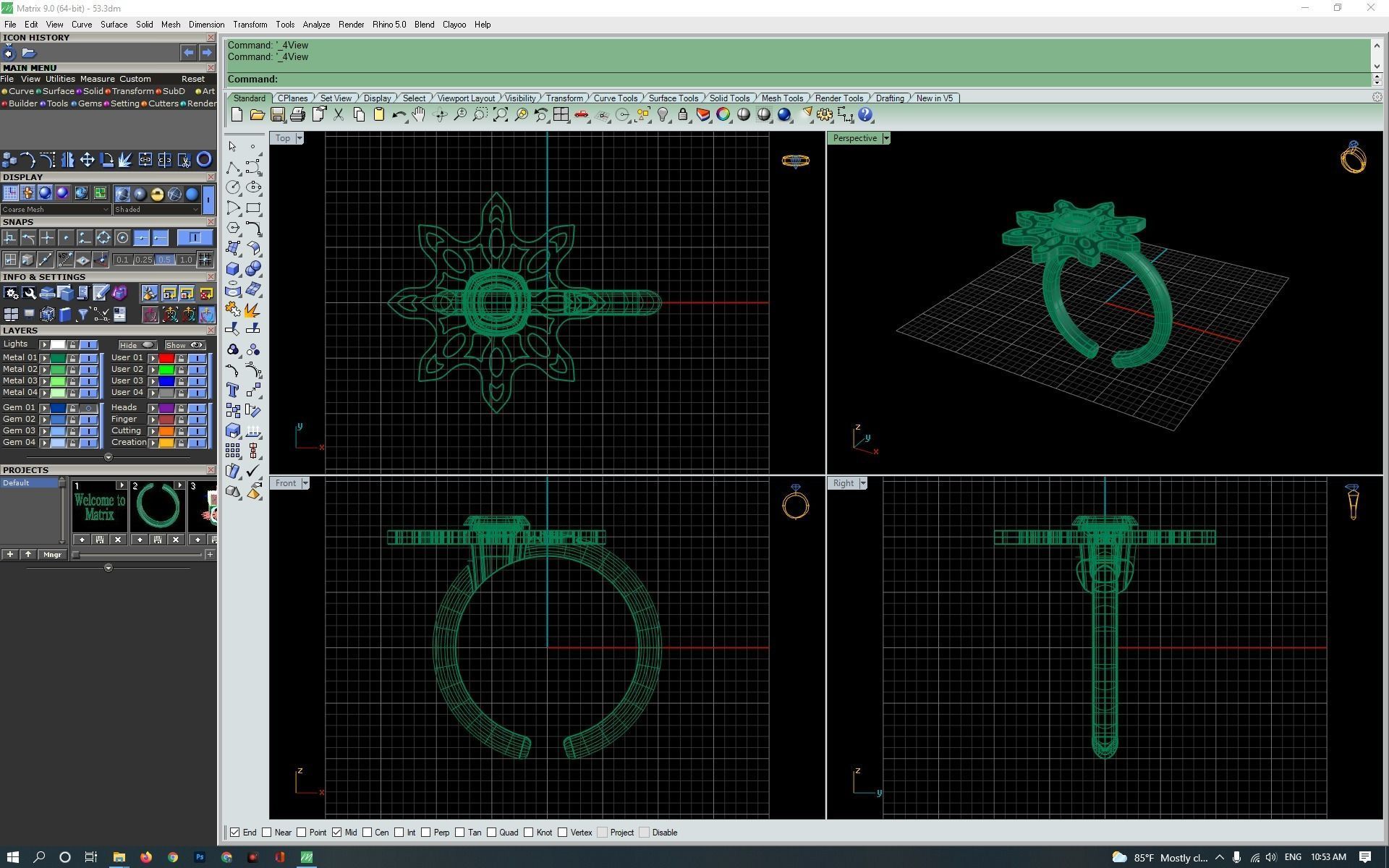Click the Paste clipboard icon
This screenshot has width=1389, height=868.
(378, 115)
